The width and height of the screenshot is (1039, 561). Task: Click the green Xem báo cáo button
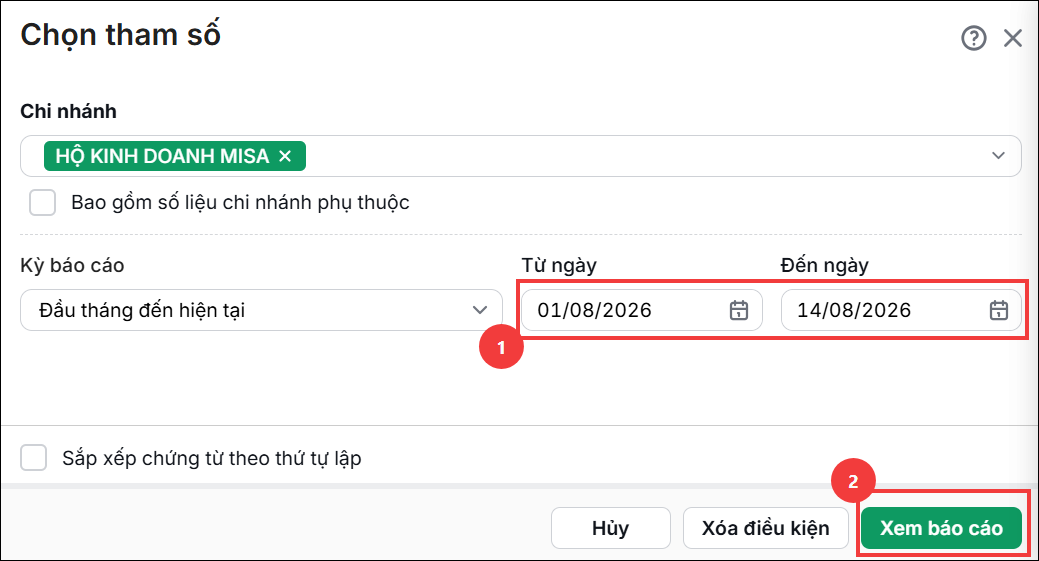point(941,528)
